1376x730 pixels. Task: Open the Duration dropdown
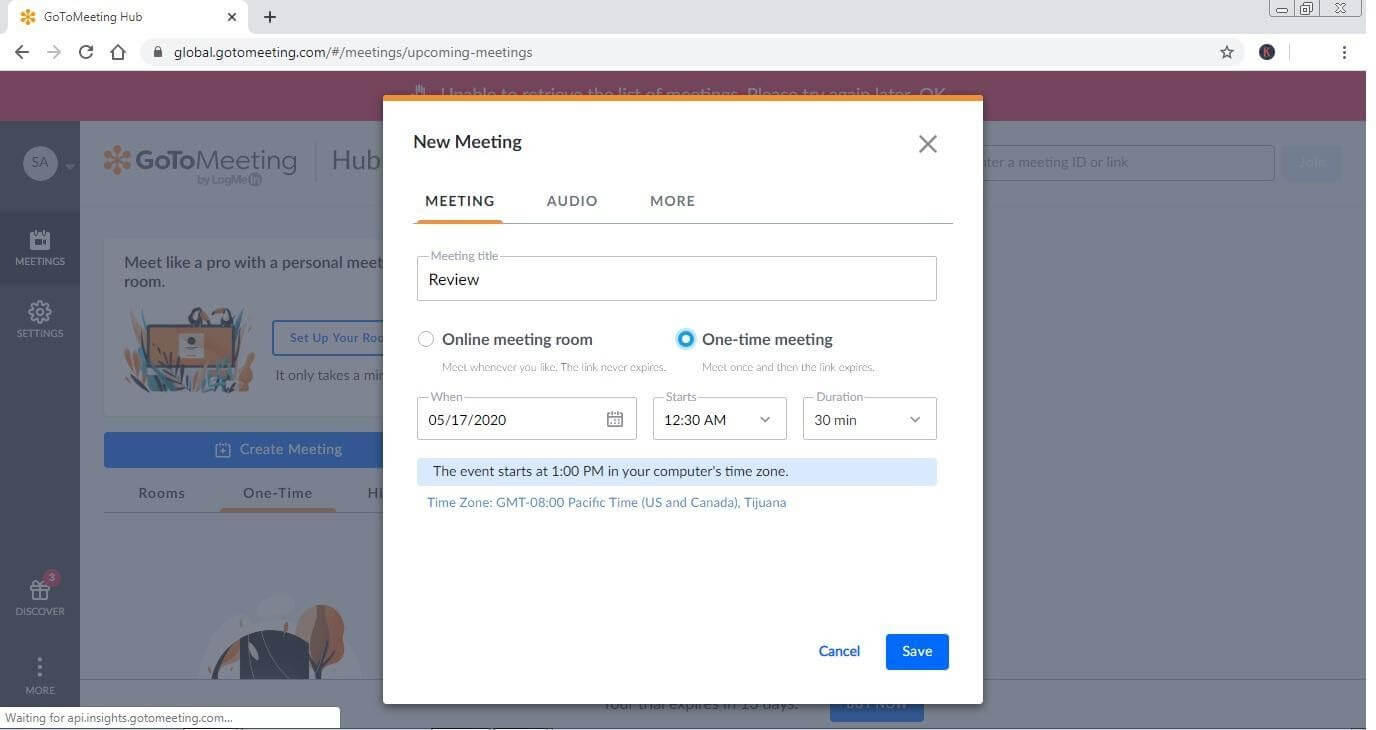tap(914, 419)
